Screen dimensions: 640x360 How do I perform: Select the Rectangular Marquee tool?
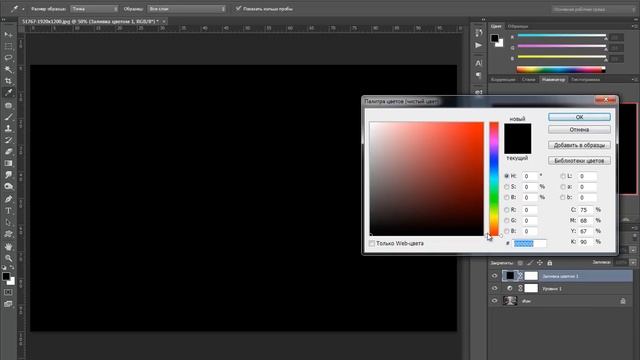(x=8, y=47)
